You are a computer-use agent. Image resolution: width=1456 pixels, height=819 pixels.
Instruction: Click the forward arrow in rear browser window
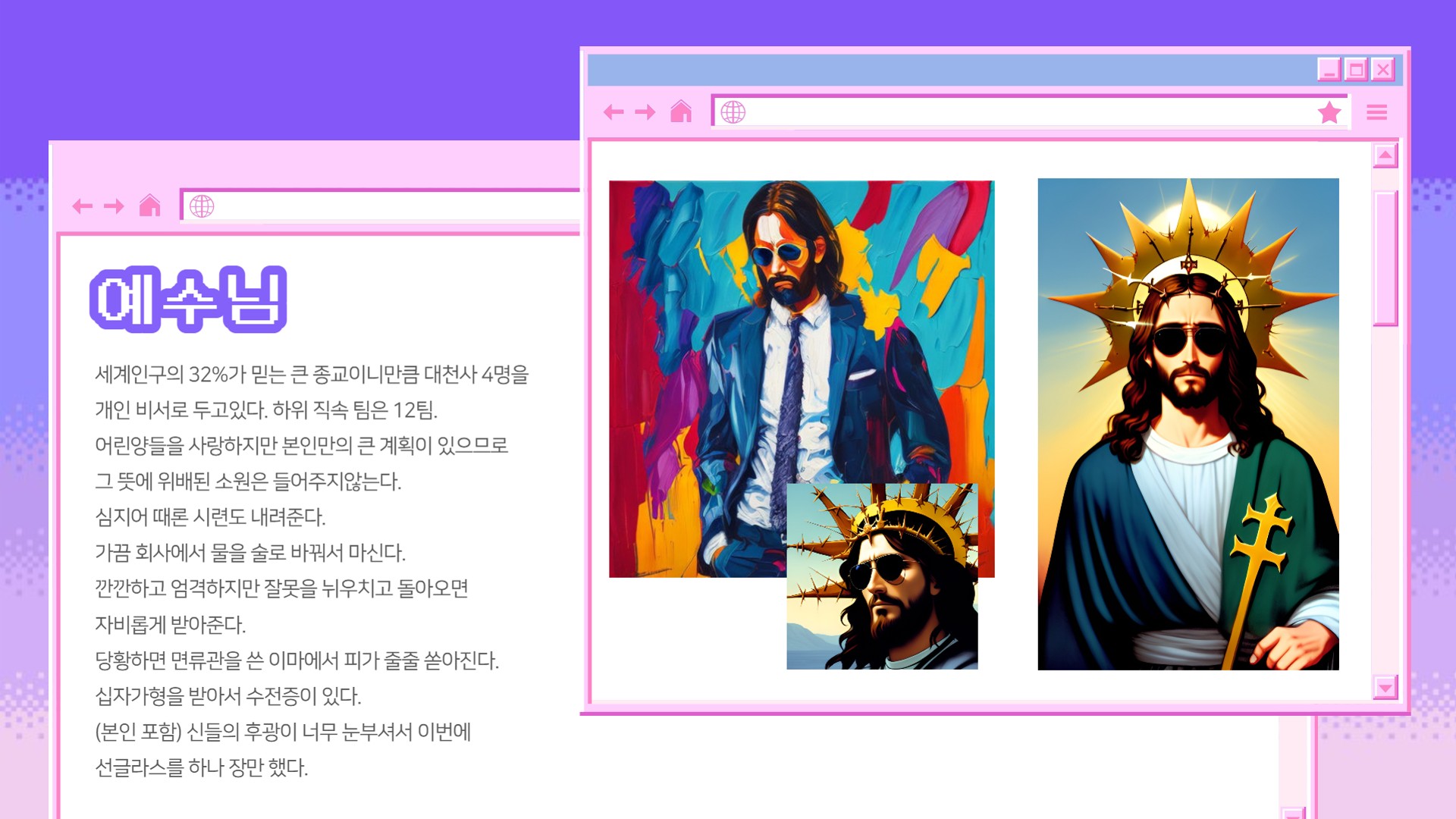coord(114,206)
